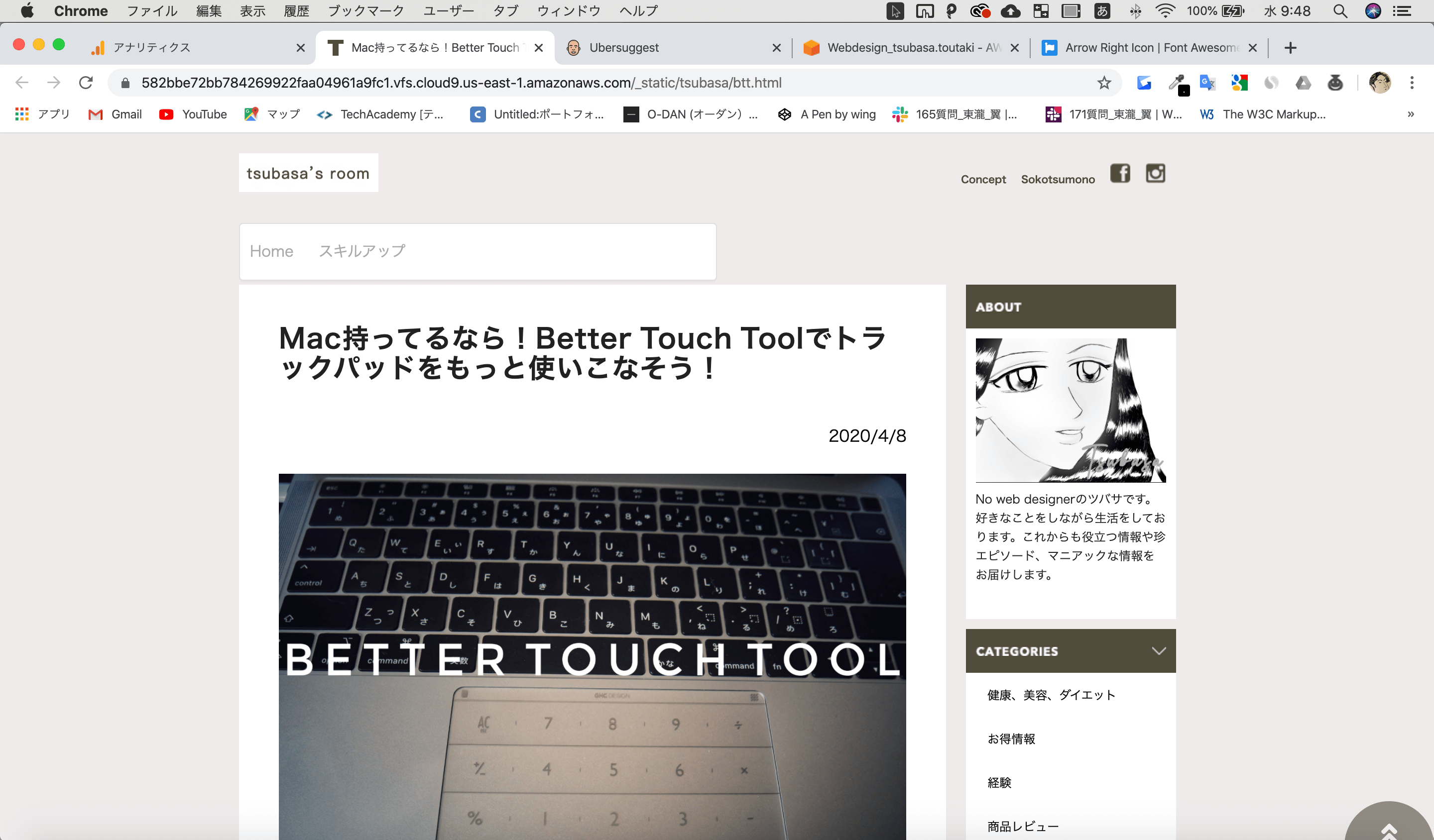This screenshot has height=840, width=1434.
Task: Open the Apple menu
Action: (x=27, y=11)
